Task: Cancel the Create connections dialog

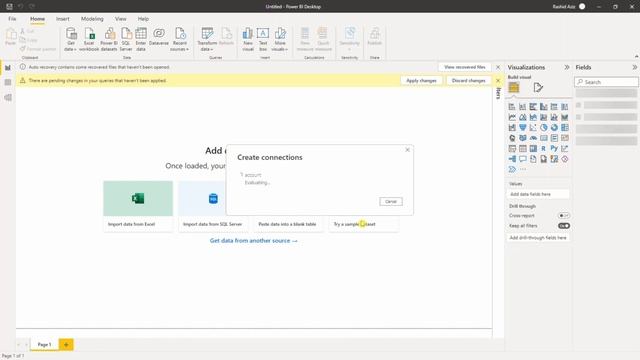Action: click(391, 202)
